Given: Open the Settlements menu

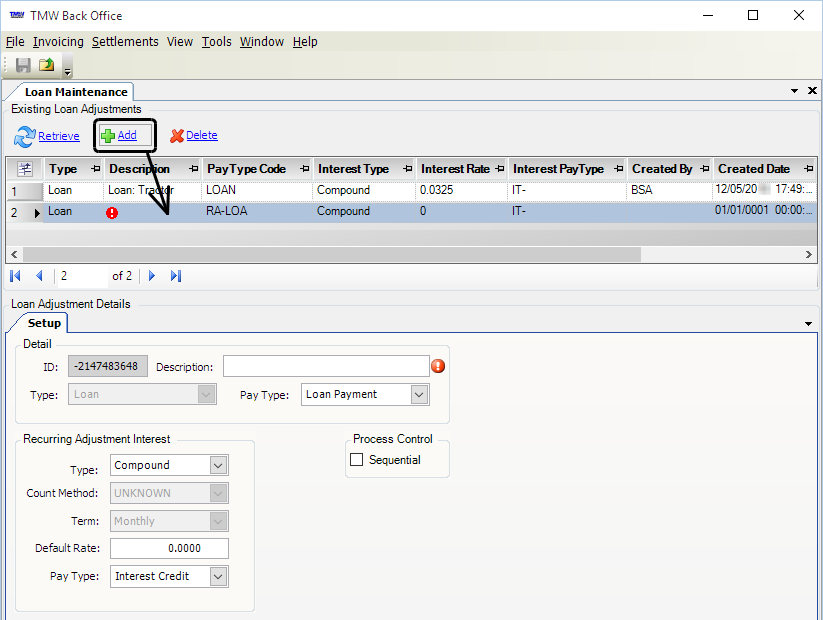Looking at the screenshot, I should 125,41.
